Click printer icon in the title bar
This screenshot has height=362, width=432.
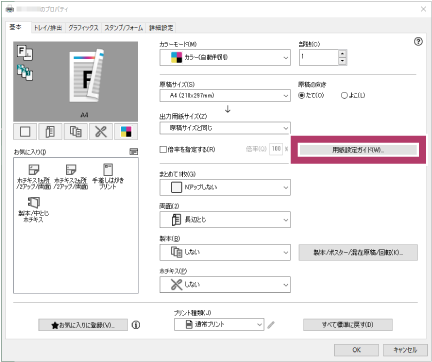10,9
